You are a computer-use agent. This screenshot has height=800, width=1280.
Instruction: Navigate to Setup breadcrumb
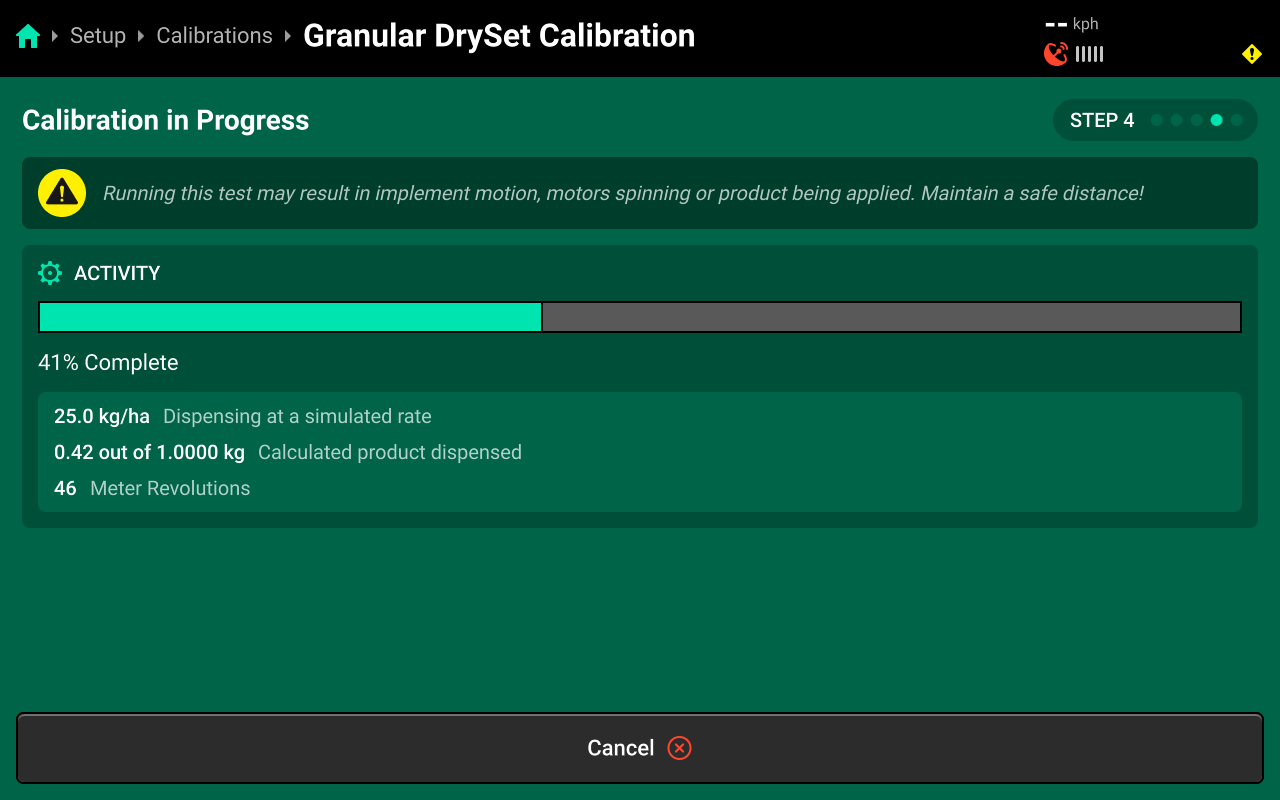pyautogui.click(x=98, y=36)
